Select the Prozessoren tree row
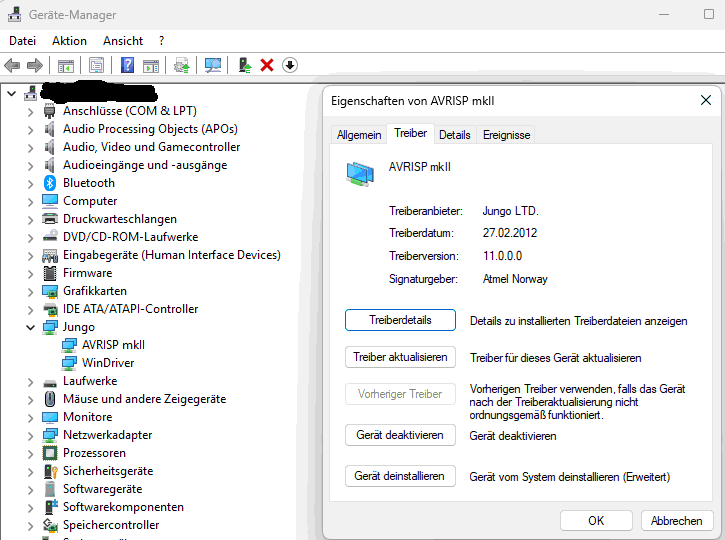725x540 pixels. [94, 453]
